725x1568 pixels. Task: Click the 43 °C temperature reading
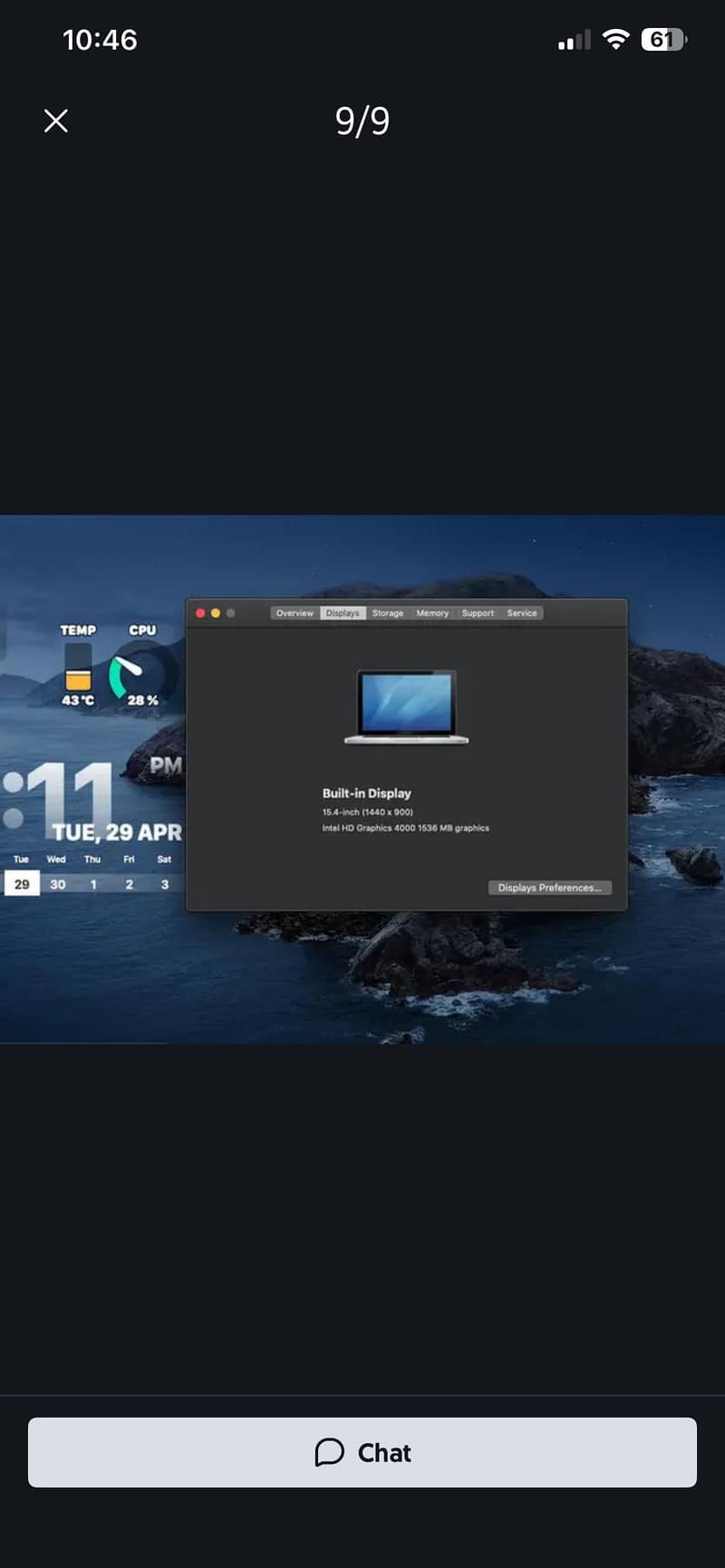78,700
